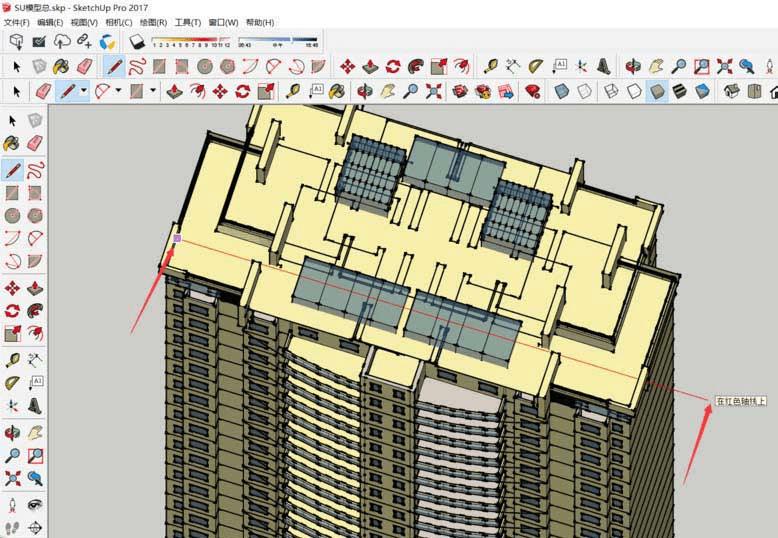Switch to Monochrome face style
778x538 pixels.
[x=703, y=91]
